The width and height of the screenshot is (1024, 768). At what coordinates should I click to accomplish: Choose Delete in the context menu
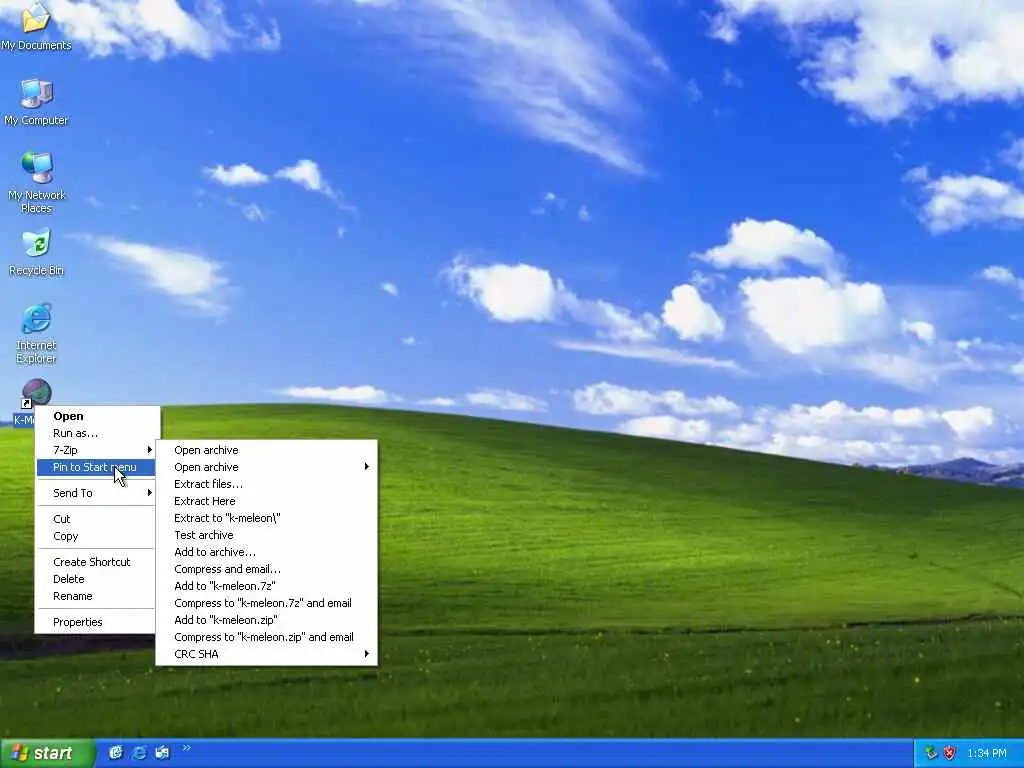tap(95, 579)
